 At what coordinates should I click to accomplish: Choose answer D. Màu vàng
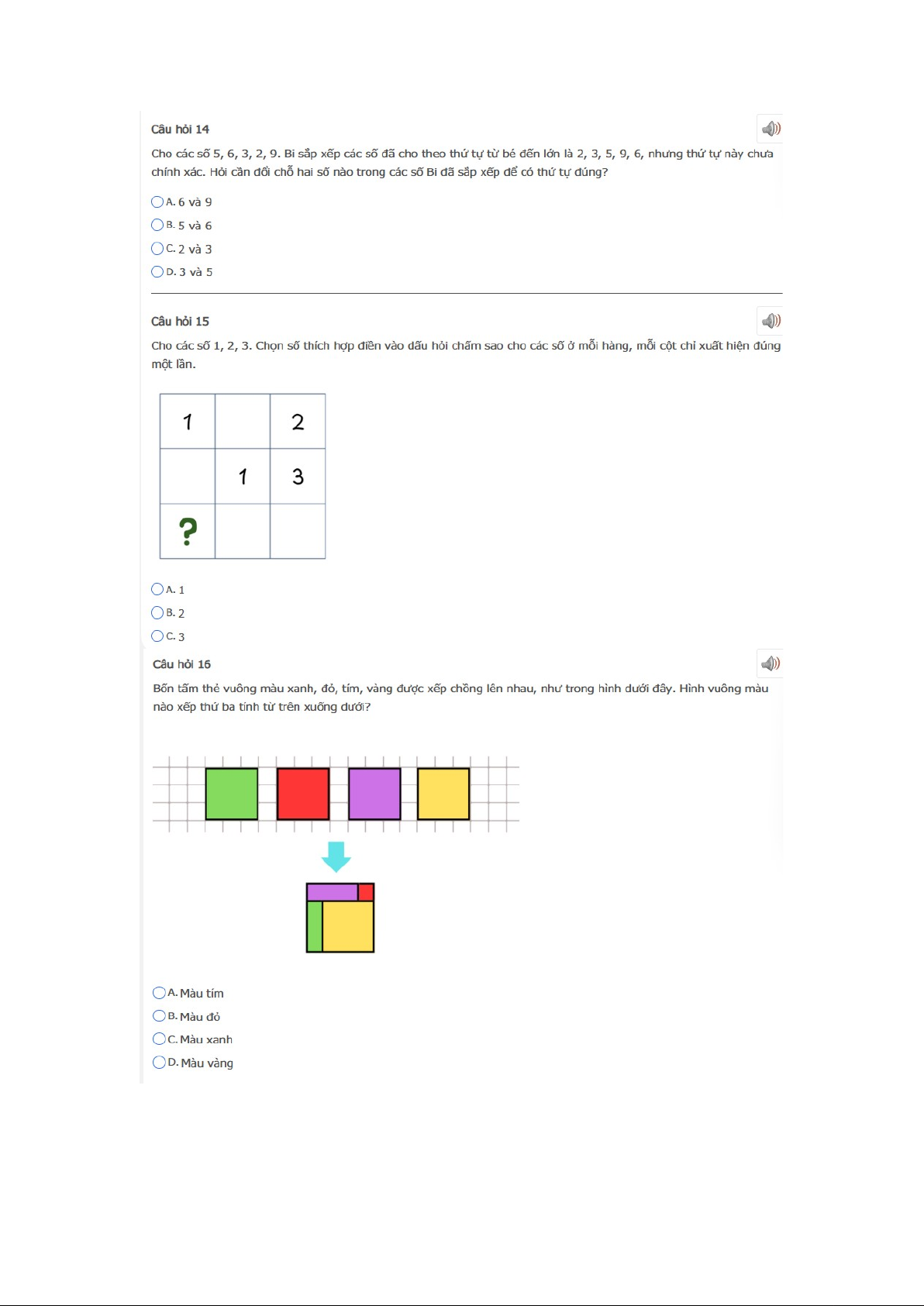click(x=159, y=1063)
